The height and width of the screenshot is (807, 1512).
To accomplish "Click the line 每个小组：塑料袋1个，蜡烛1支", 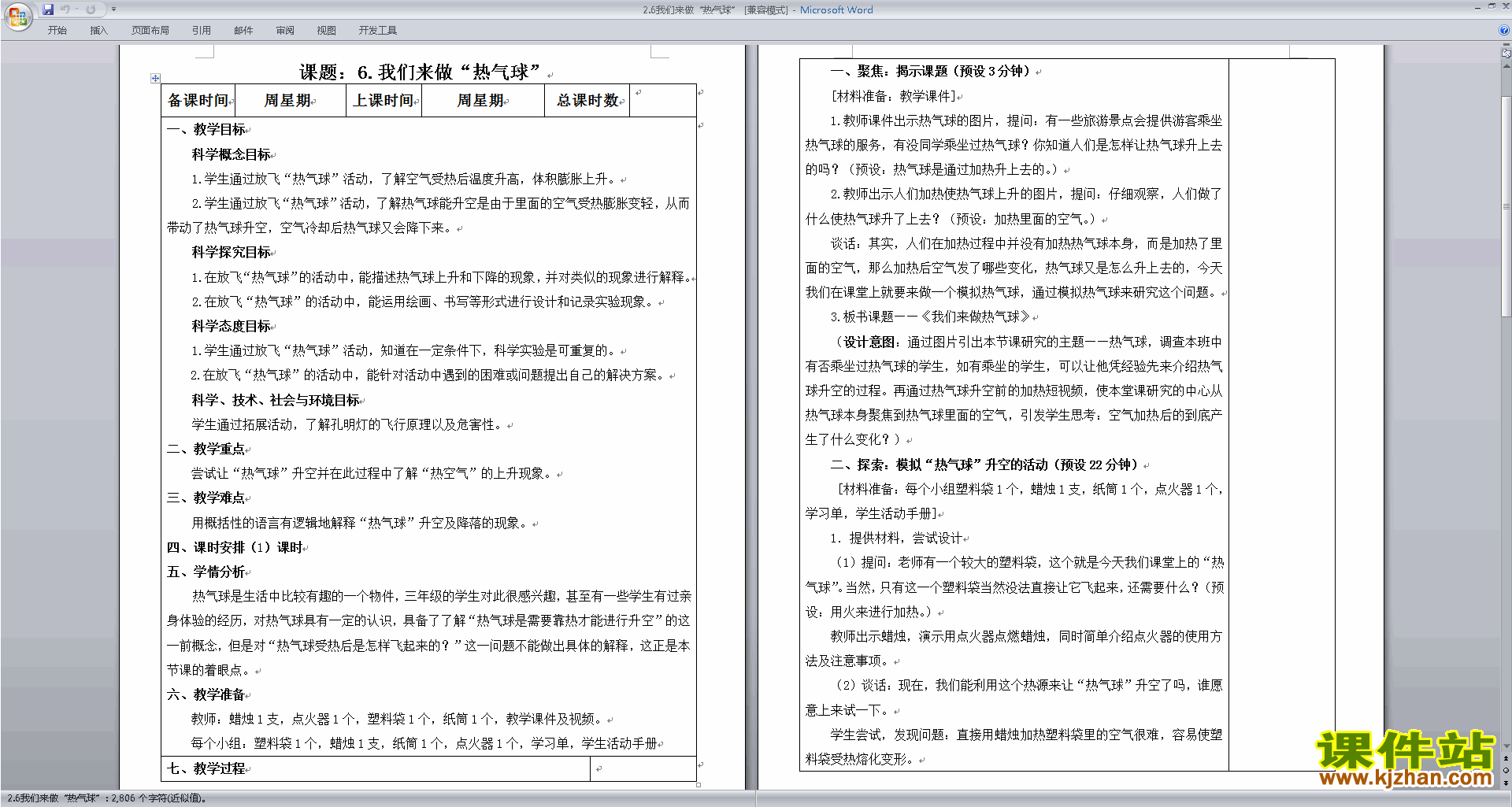I will 424,743.
